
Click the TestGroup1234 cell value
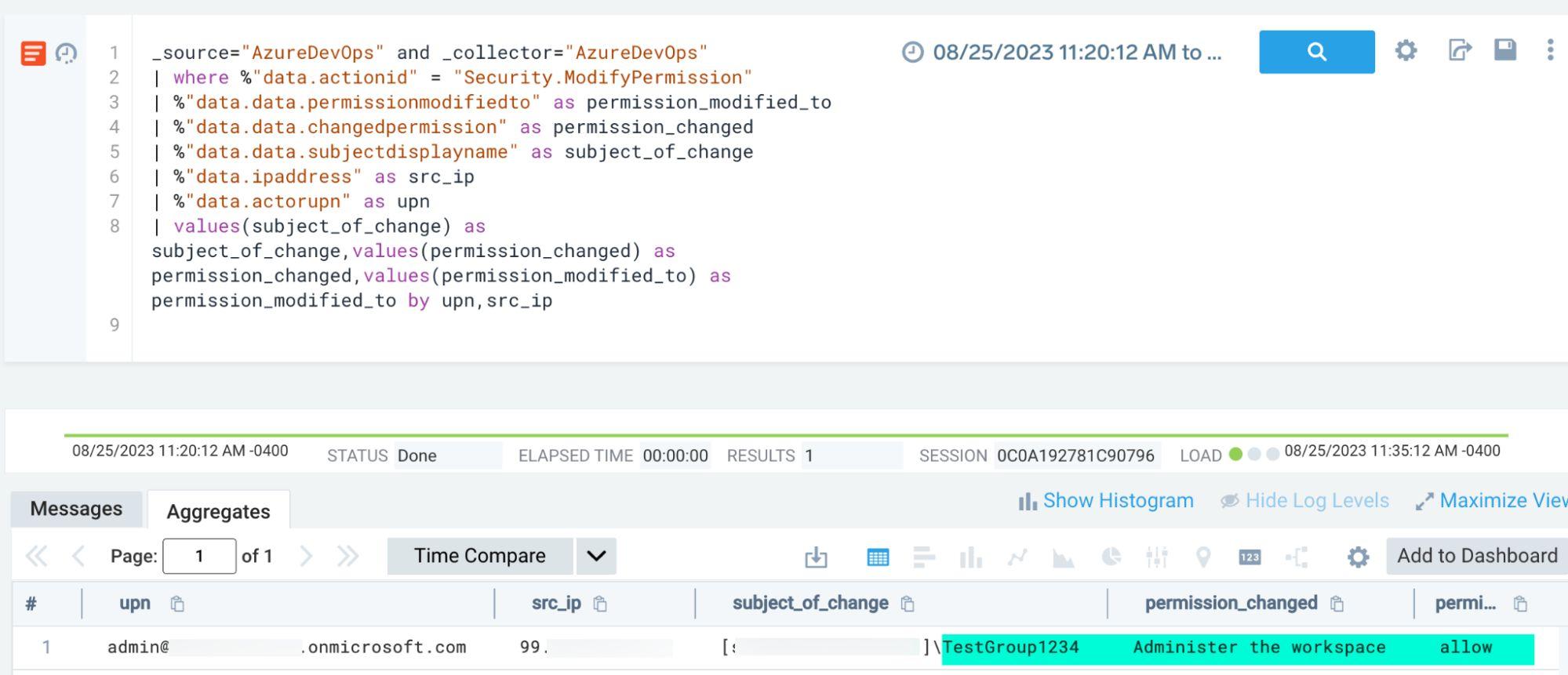(1010, 648)
